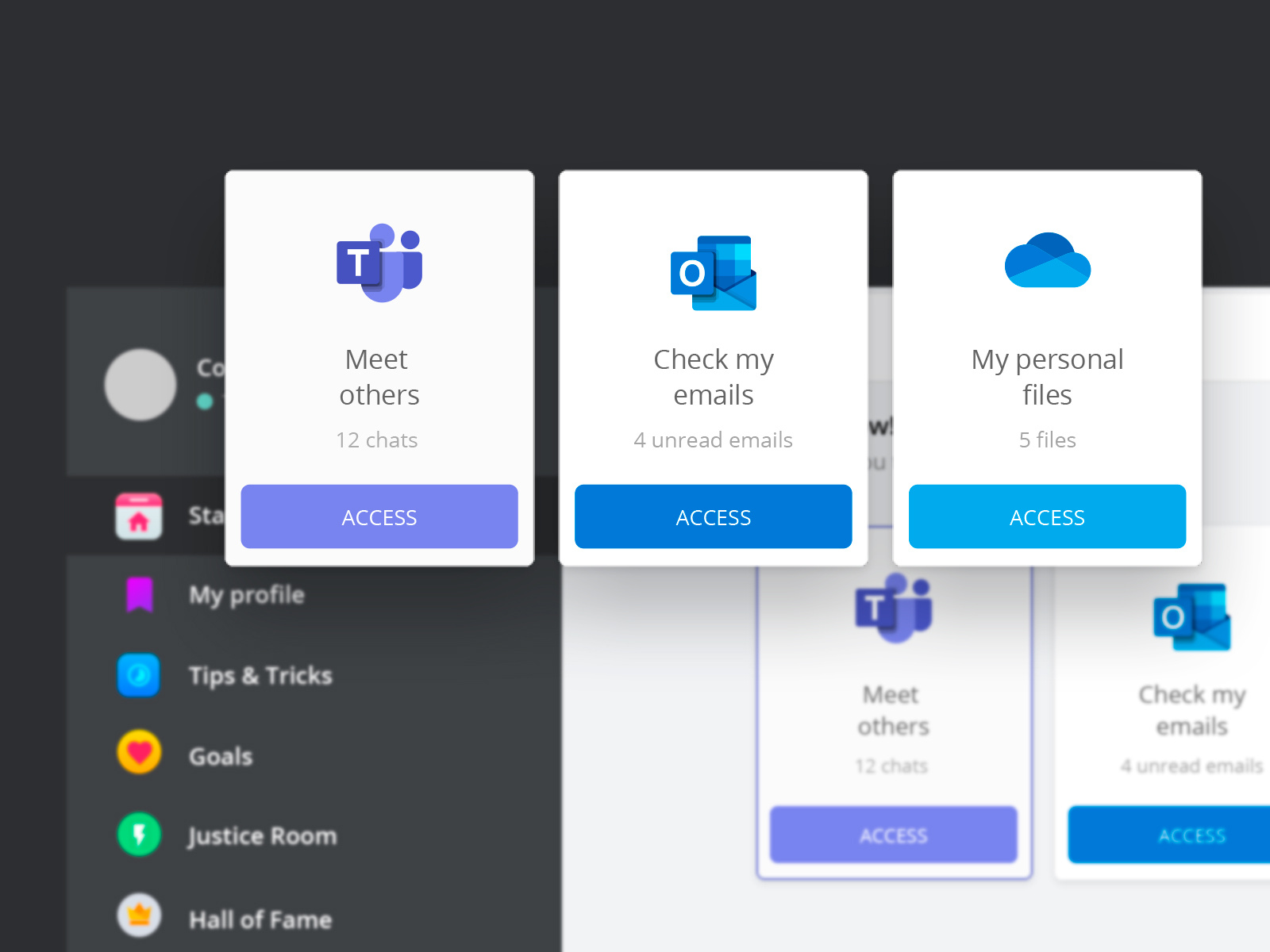Open ACCESS under Meet others front card

coord(379,516)
